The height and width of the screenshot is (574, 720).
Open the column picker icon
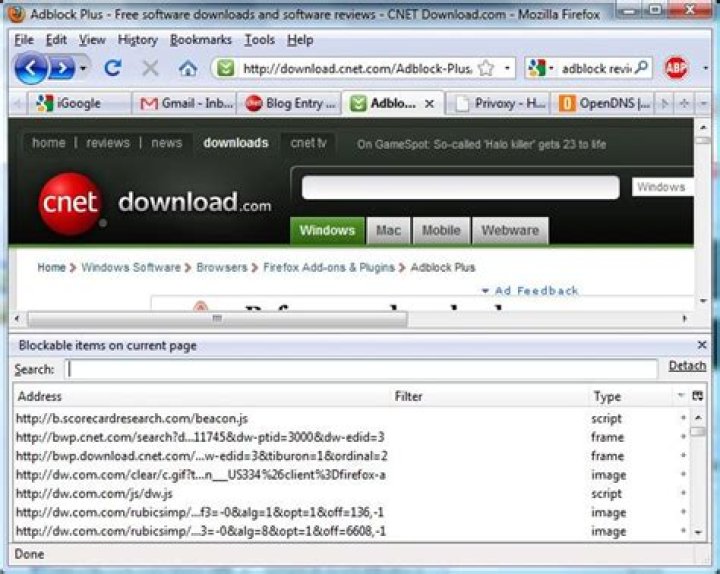698,396
